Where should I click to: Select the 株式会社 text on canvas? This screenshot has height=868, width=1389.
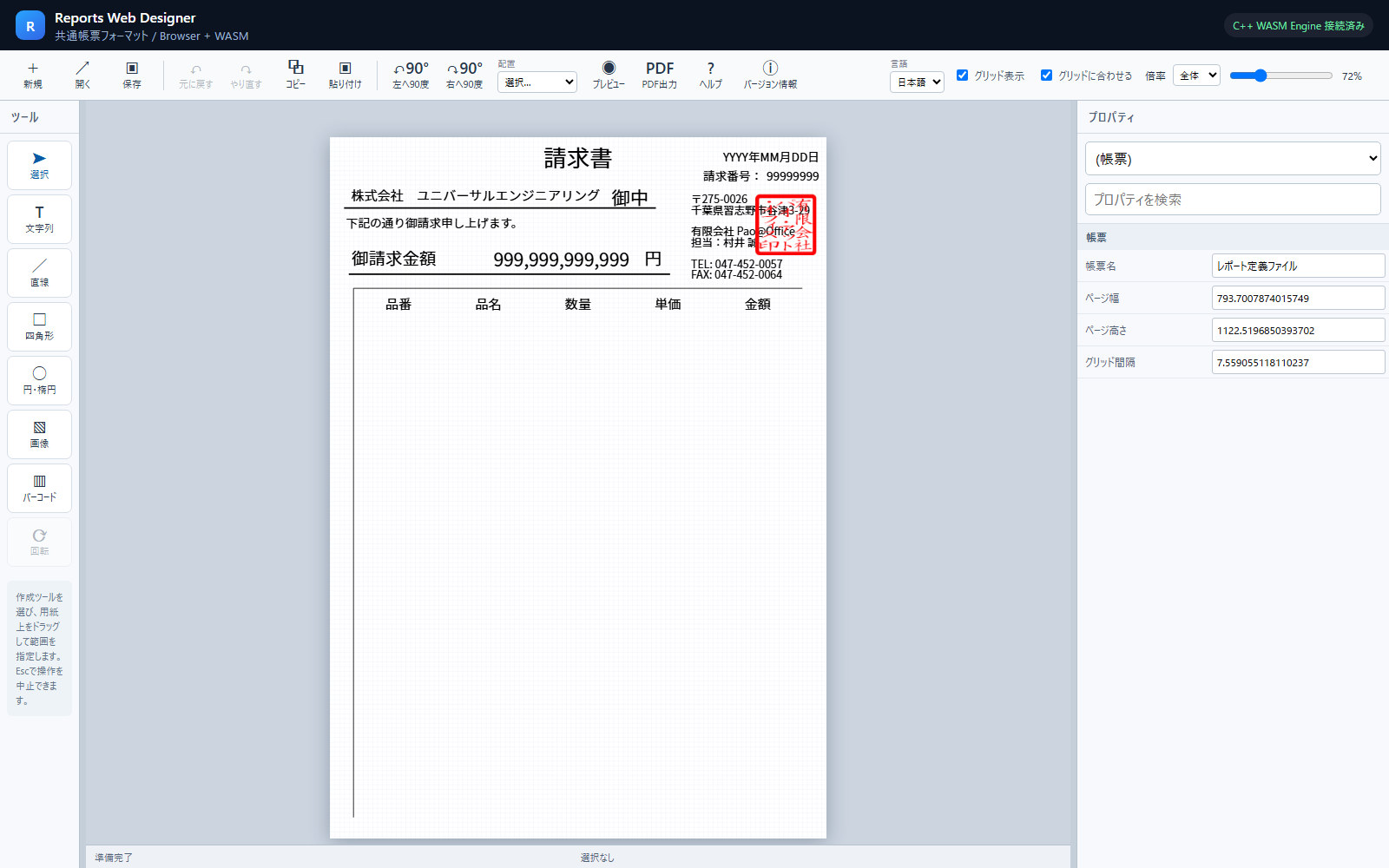pyautogui.click(x=378, y=196)
